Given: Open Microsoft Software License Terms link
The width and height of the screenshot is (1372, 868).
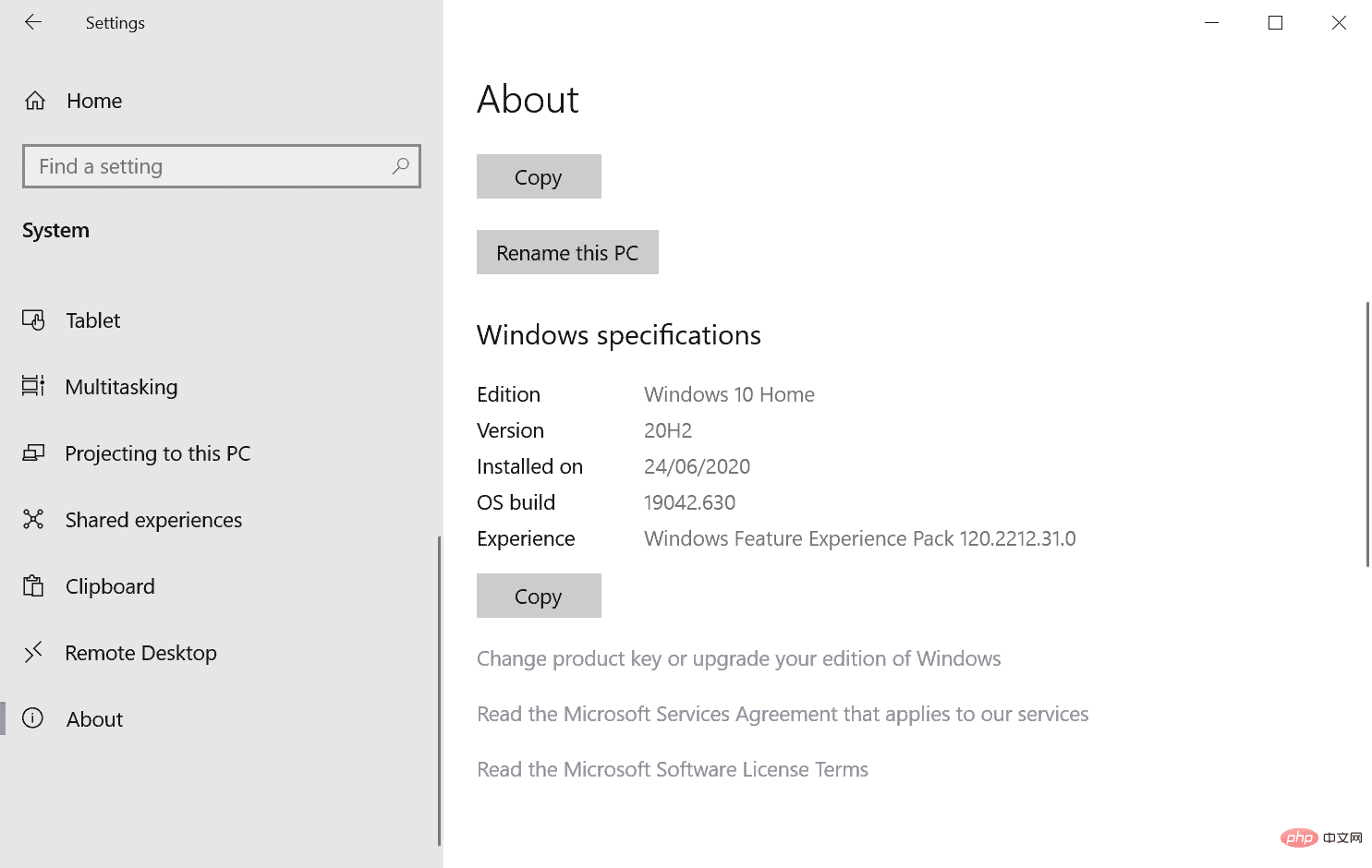Looking at the screenshot, I should point(673,769).
